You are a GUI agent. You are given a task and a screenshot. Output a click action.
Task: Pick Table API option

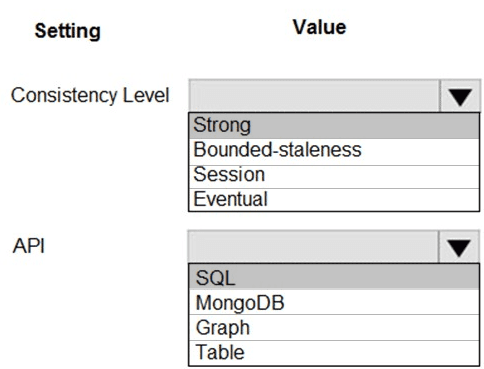pyautogui.click(x=334, y=353)
